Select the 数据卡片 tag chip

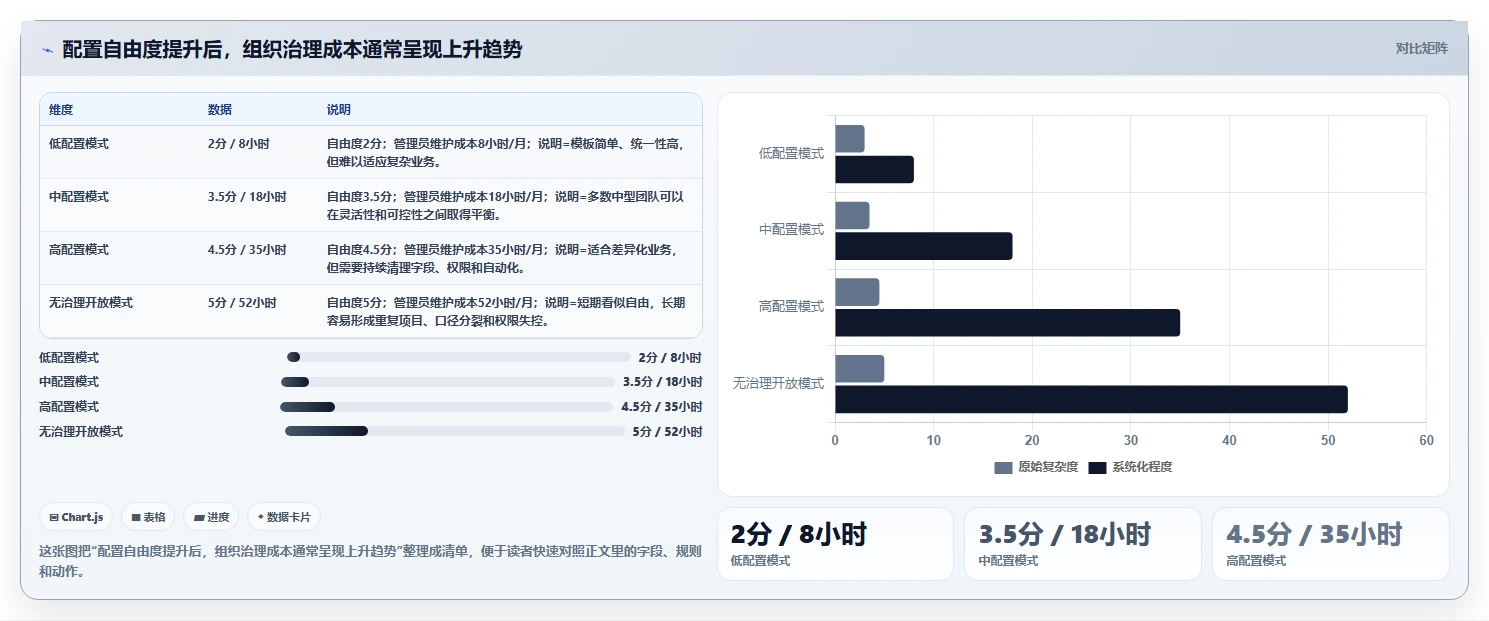coord(284,517)
